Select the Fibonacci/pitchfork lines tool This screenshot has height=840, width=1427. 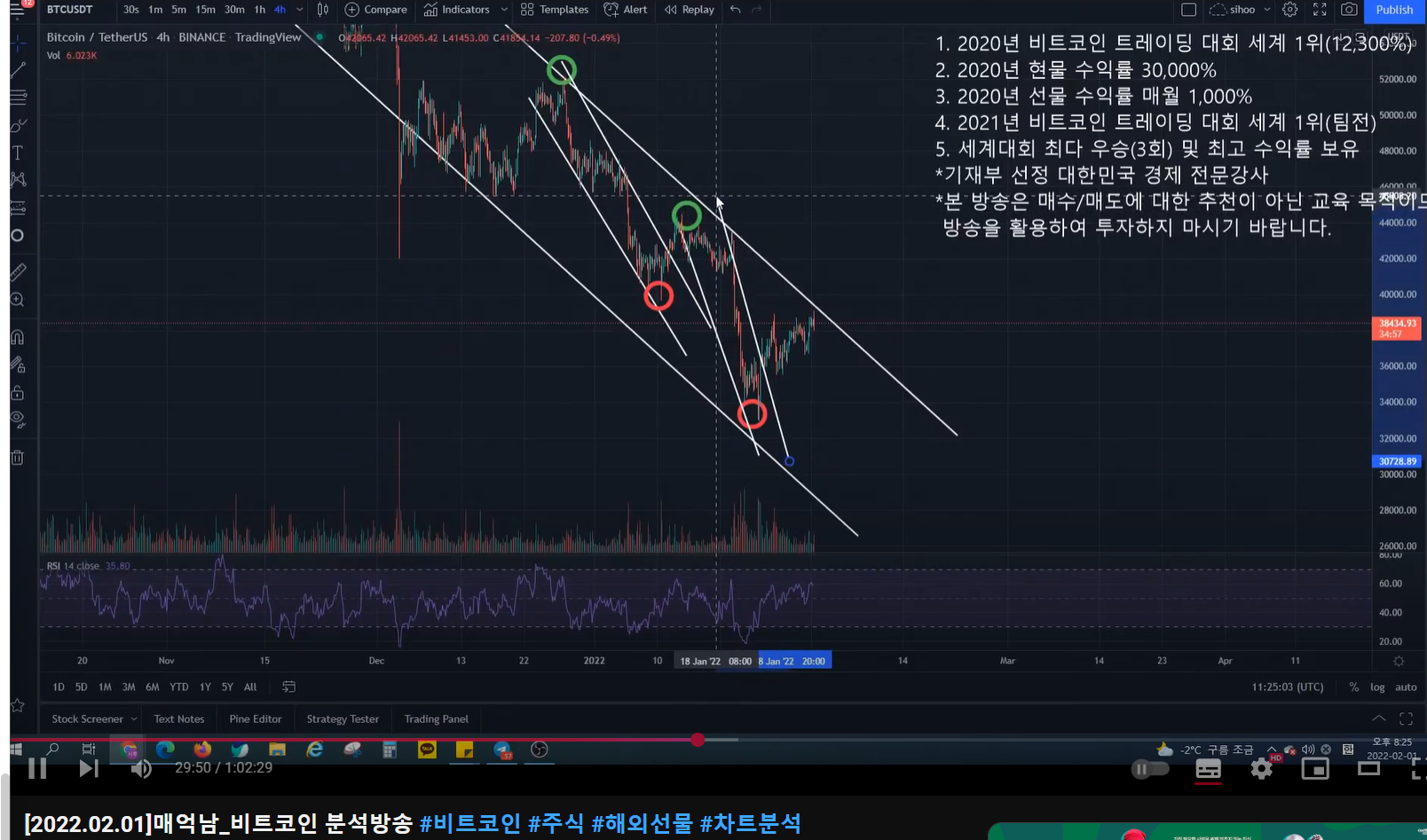(17, 97)
